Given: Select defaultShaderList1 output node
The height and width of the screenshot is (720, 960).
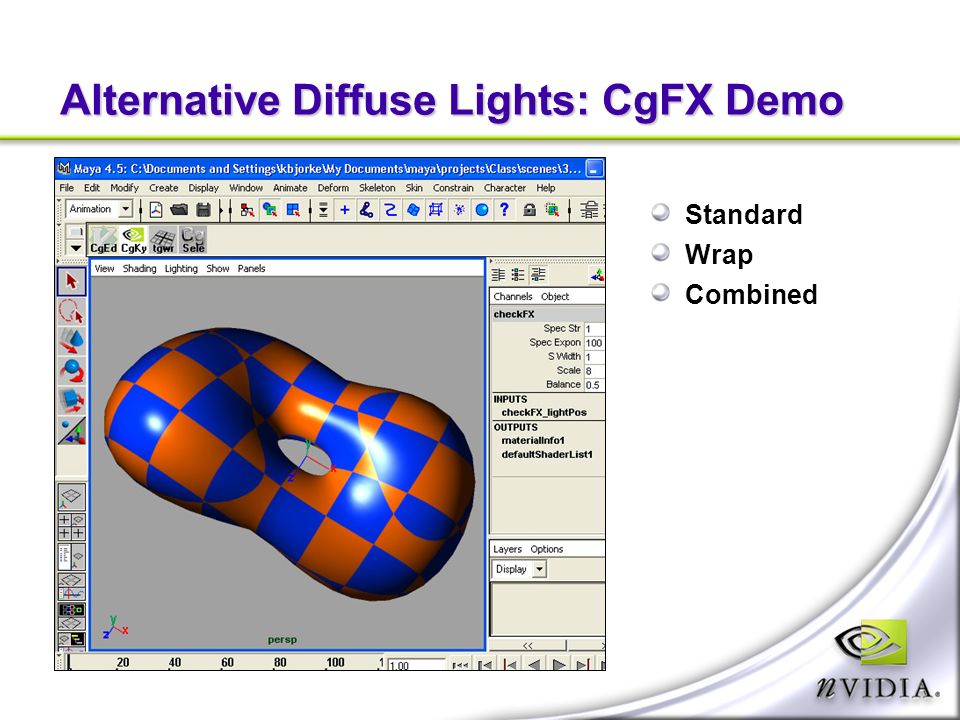Looking at the screenshot, I should (547, 455).
